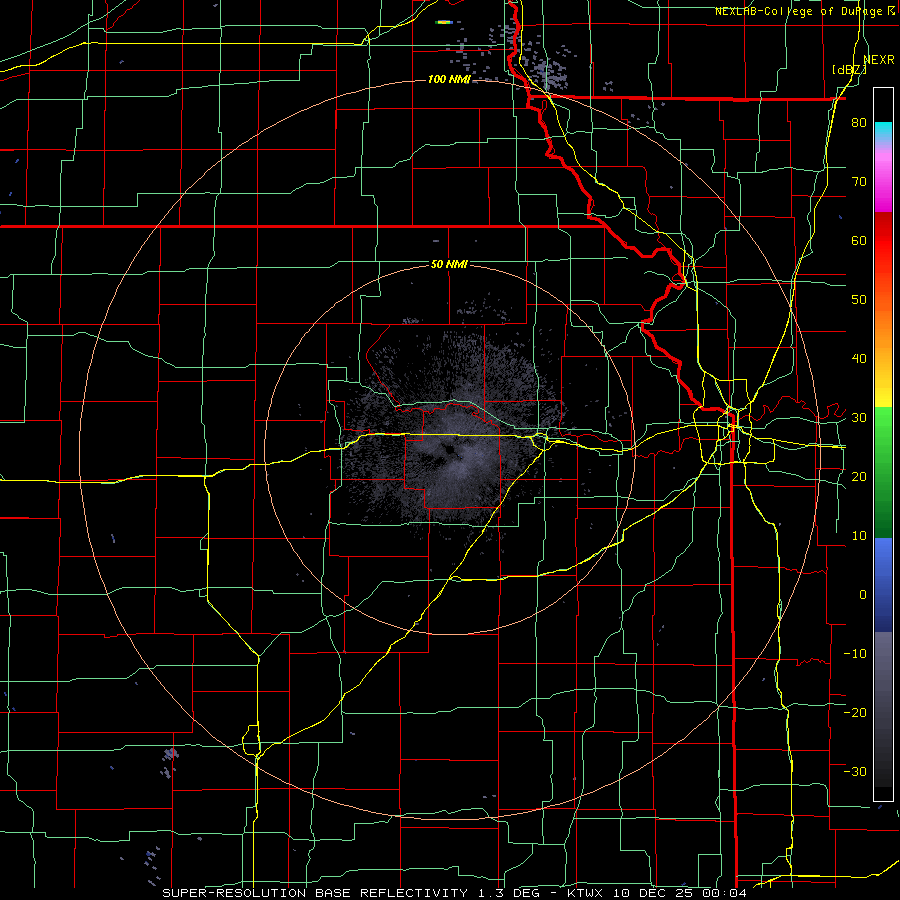Click the blue band of the color bar
The width and height of the screenshot is (900, 900).
(883, 584)
